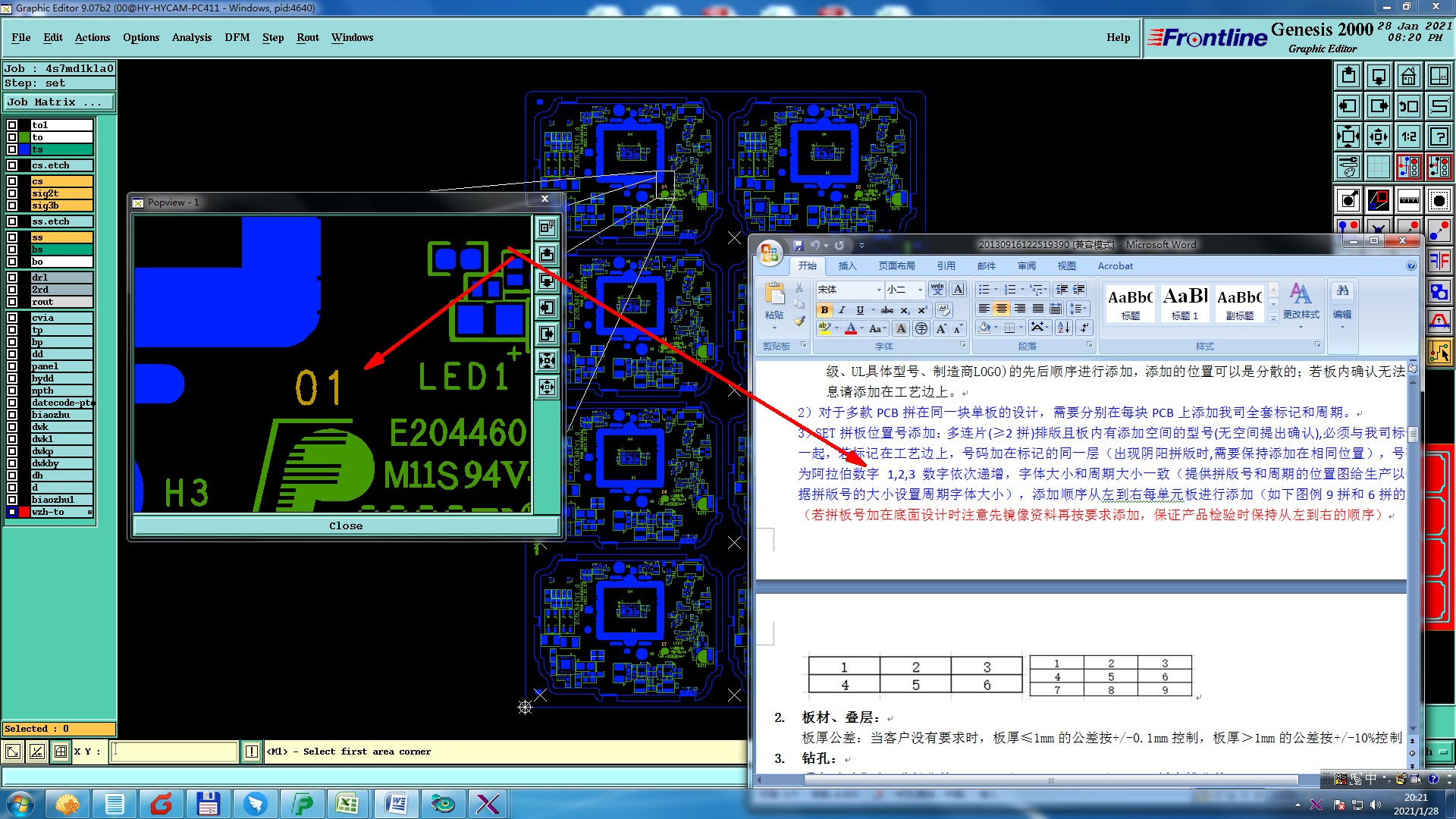1456x819 pixels.
Task: Click the Job Matrix button
Action: tap(59, 102)
